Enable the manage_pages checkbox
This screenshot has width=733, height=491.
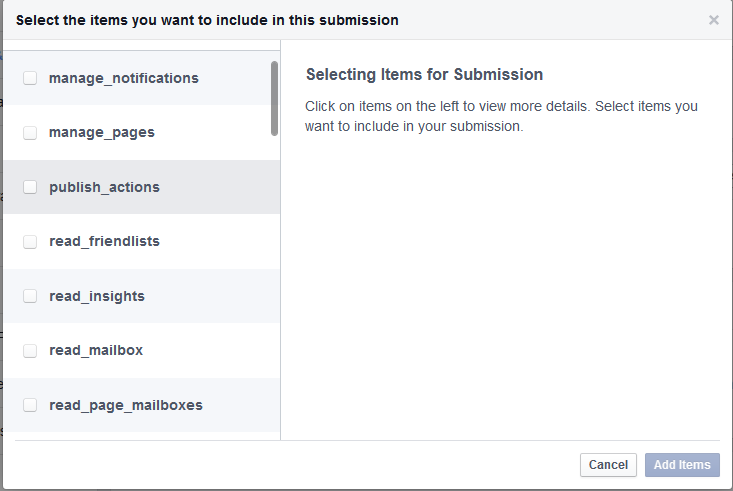(x=30, y=133)
